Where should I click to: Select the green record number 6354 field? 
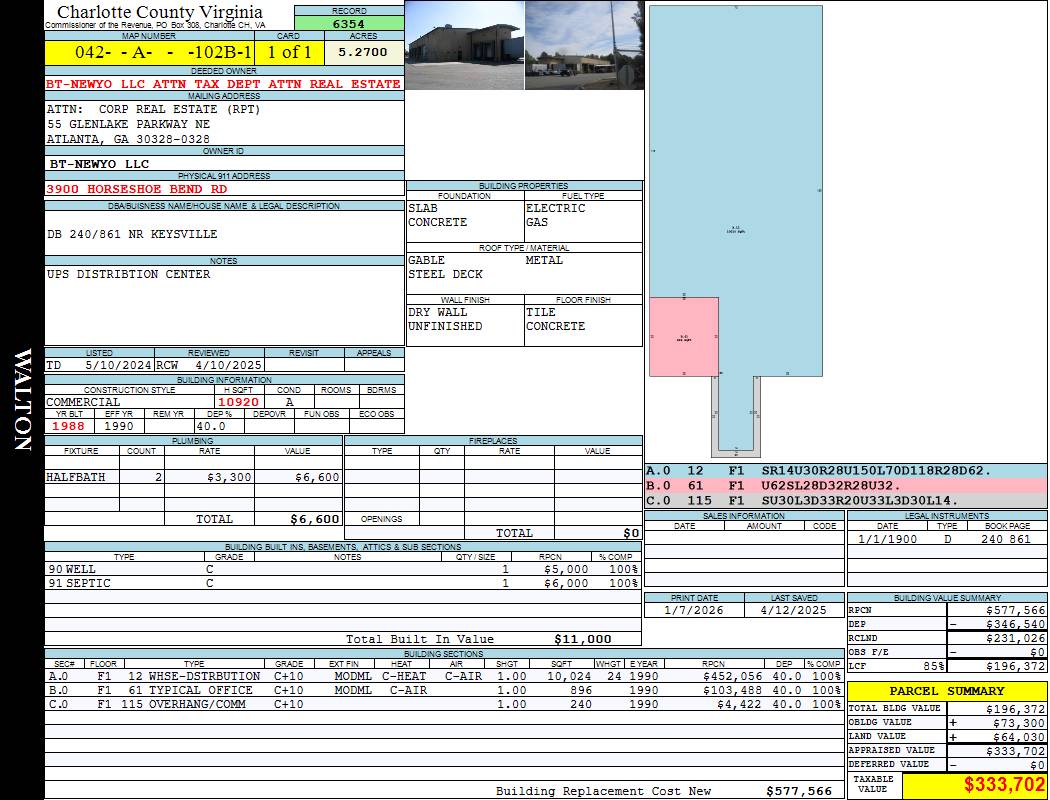tap(349, 24)
